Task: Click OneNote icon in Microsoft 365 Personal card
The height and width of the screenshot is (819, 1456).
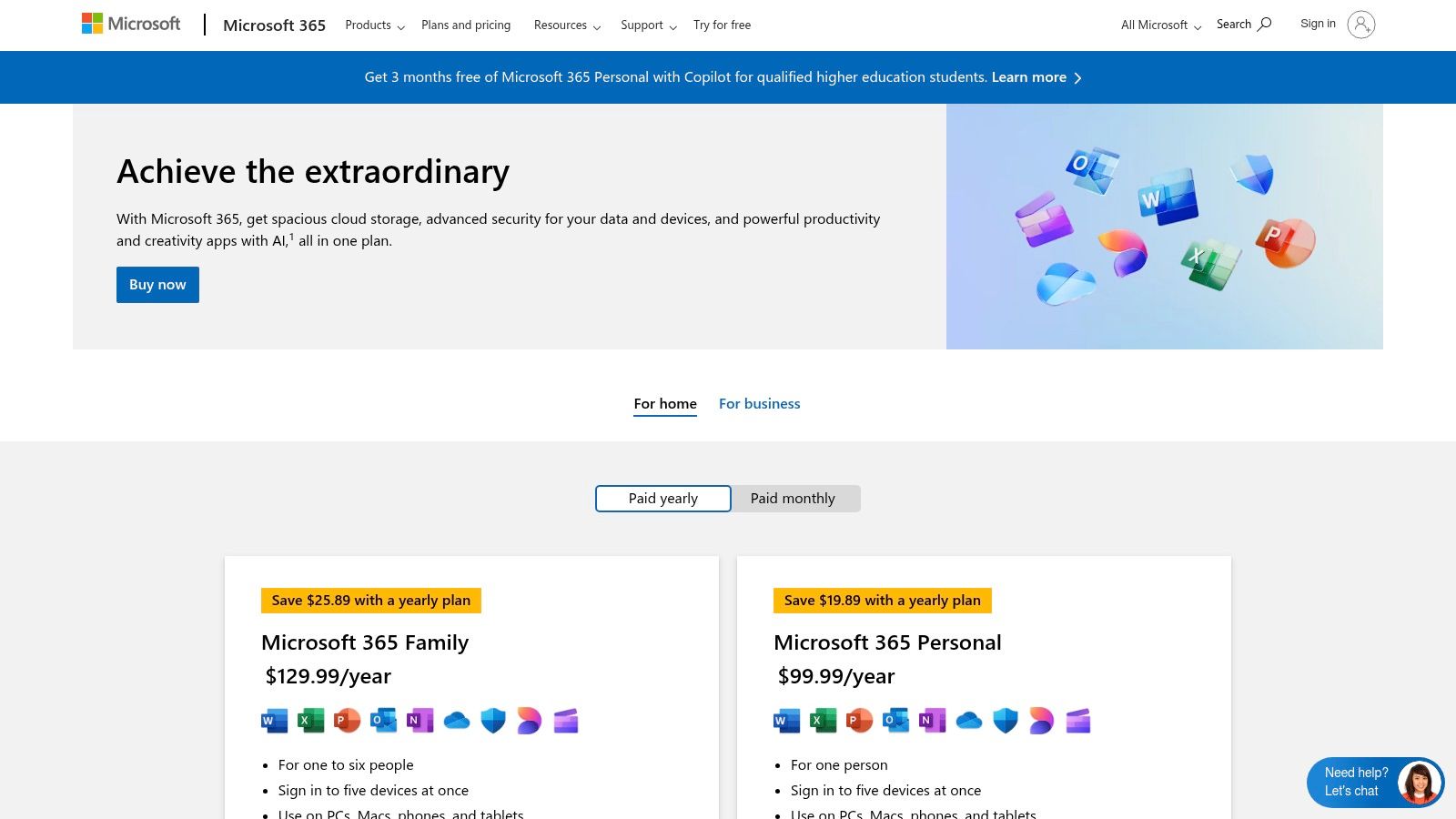Action: coord(932,721)
